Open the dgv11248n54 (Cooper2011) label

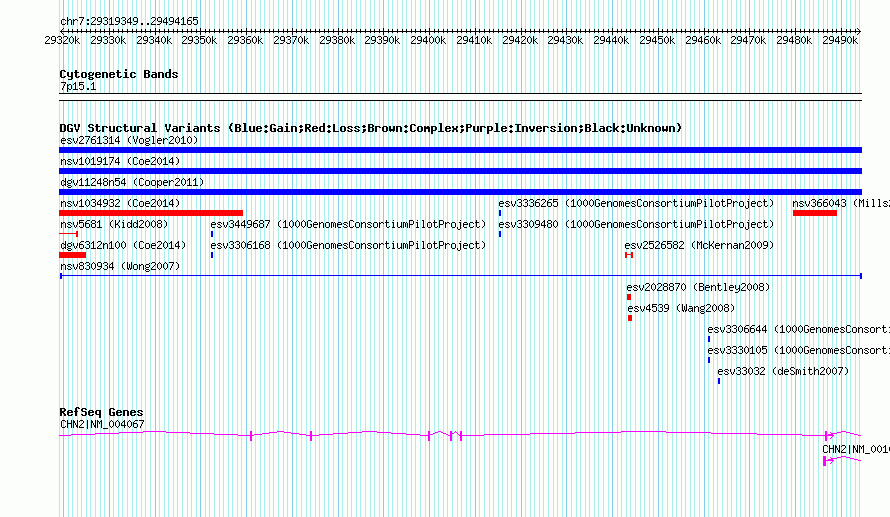pyautogui.click(x=132, y=182)
